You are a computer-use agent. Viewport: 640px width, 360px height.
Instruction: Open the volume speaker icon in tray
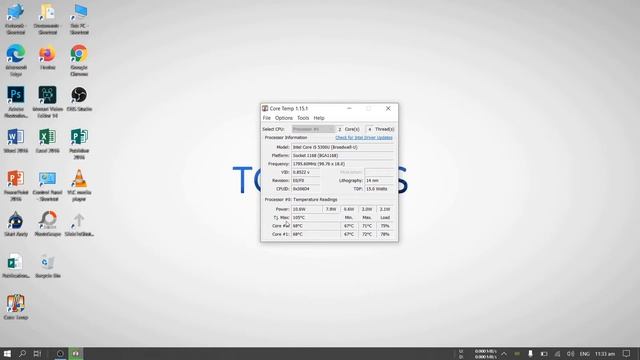(570, 353)
